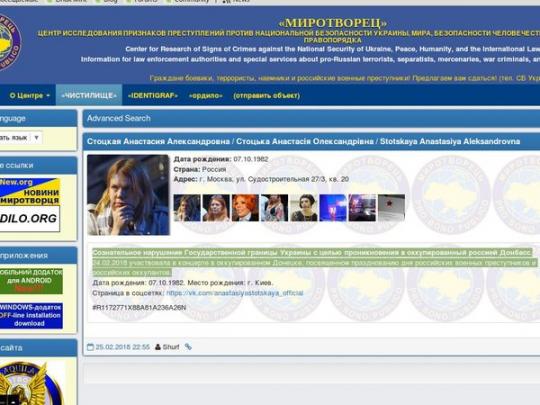
Task: Click the calendar icon beside post date
Action: coord(90,347)
